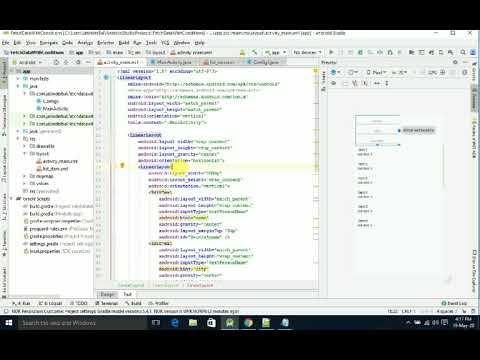Image resolution: width=480 pixels, height=360 pixels.
Task: Open the Terminal tool window button
Action: [106, 303]
